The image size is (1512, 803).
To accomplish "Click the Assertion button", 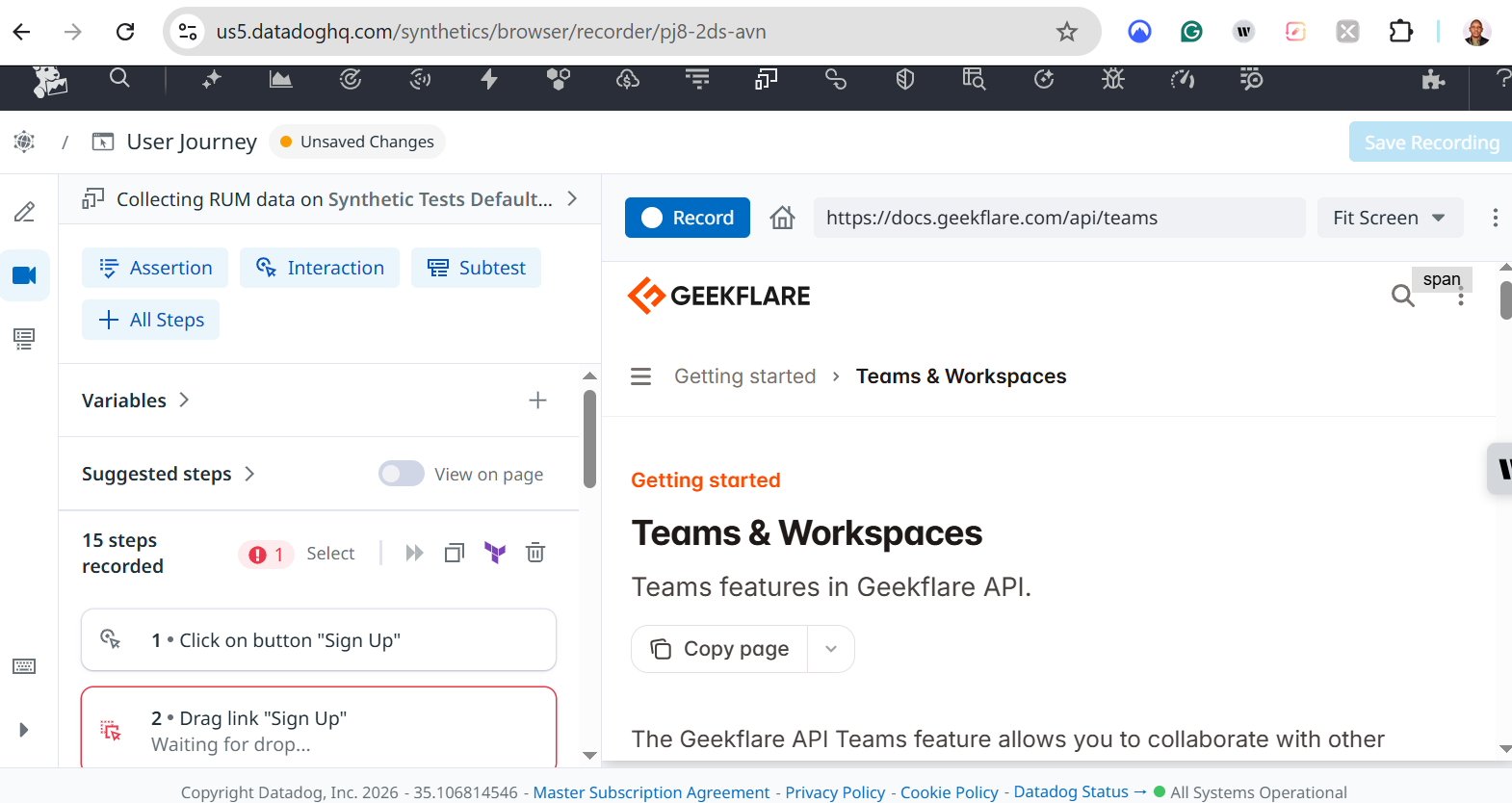I will [155, 268].
